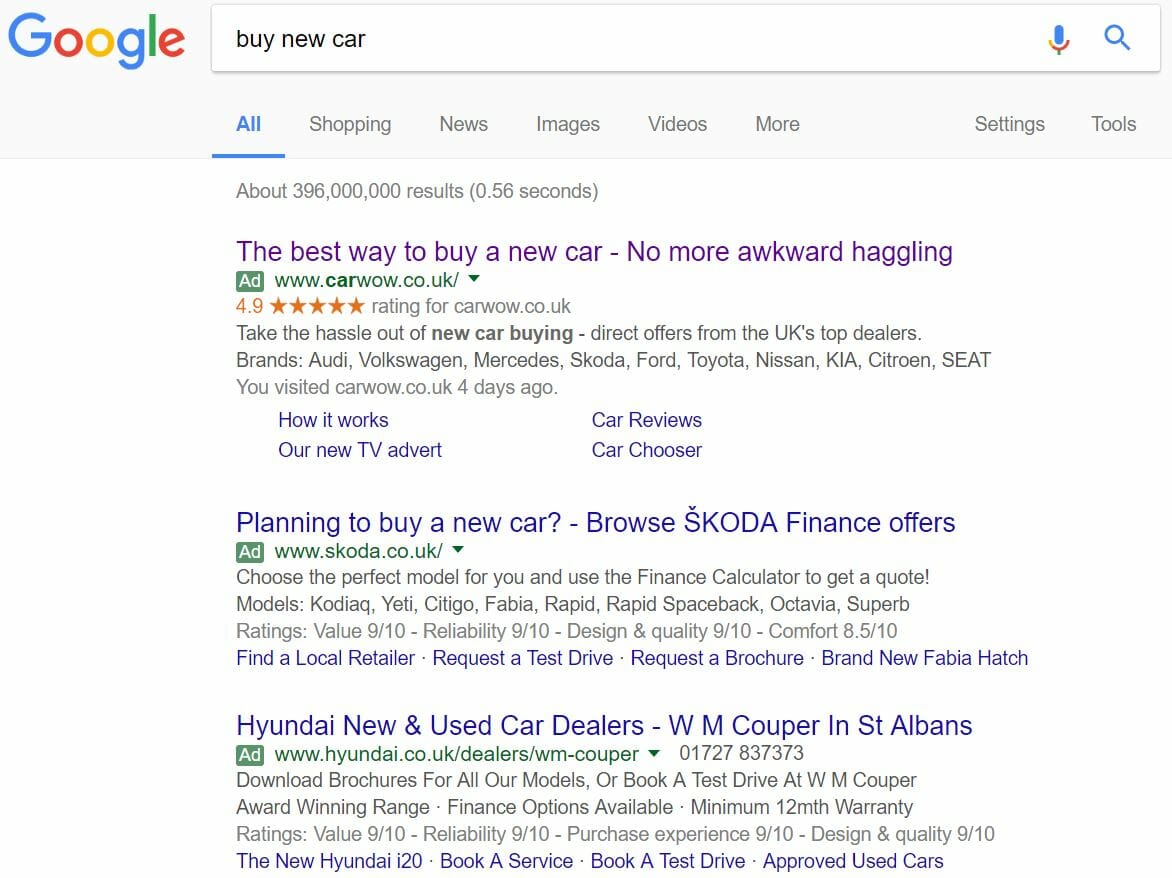Screen dimensions: 1172x878
Task: Click the www.carwow.co.uk/ green URL
Action: 366,281
